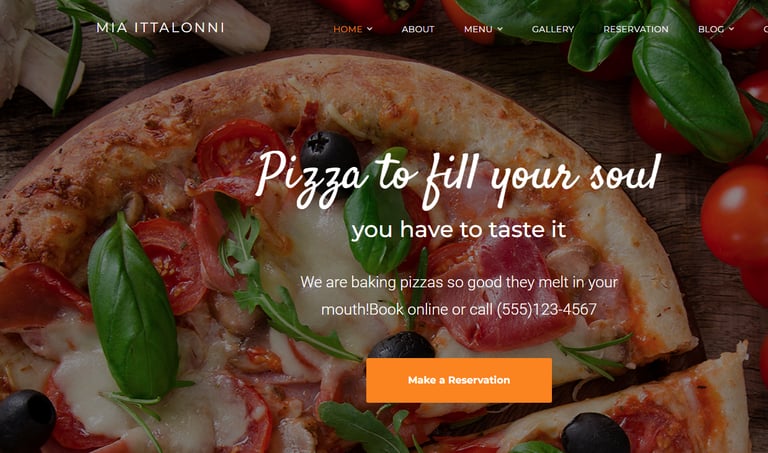768x453 pixels.
Task: Click the MIA ITTALONNI site logo
Action: coord(160,27)
